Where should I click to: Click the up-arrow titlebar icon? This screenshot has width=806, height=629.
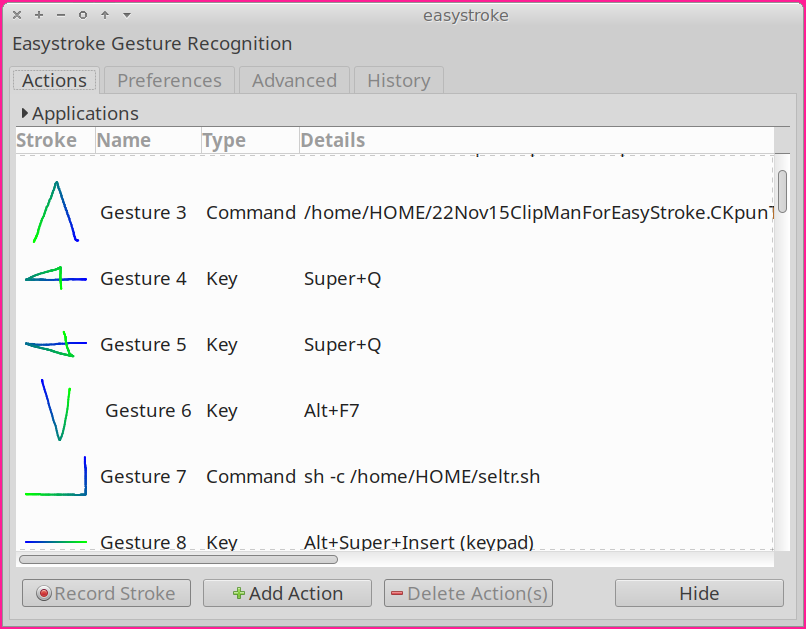click(105, 15)
